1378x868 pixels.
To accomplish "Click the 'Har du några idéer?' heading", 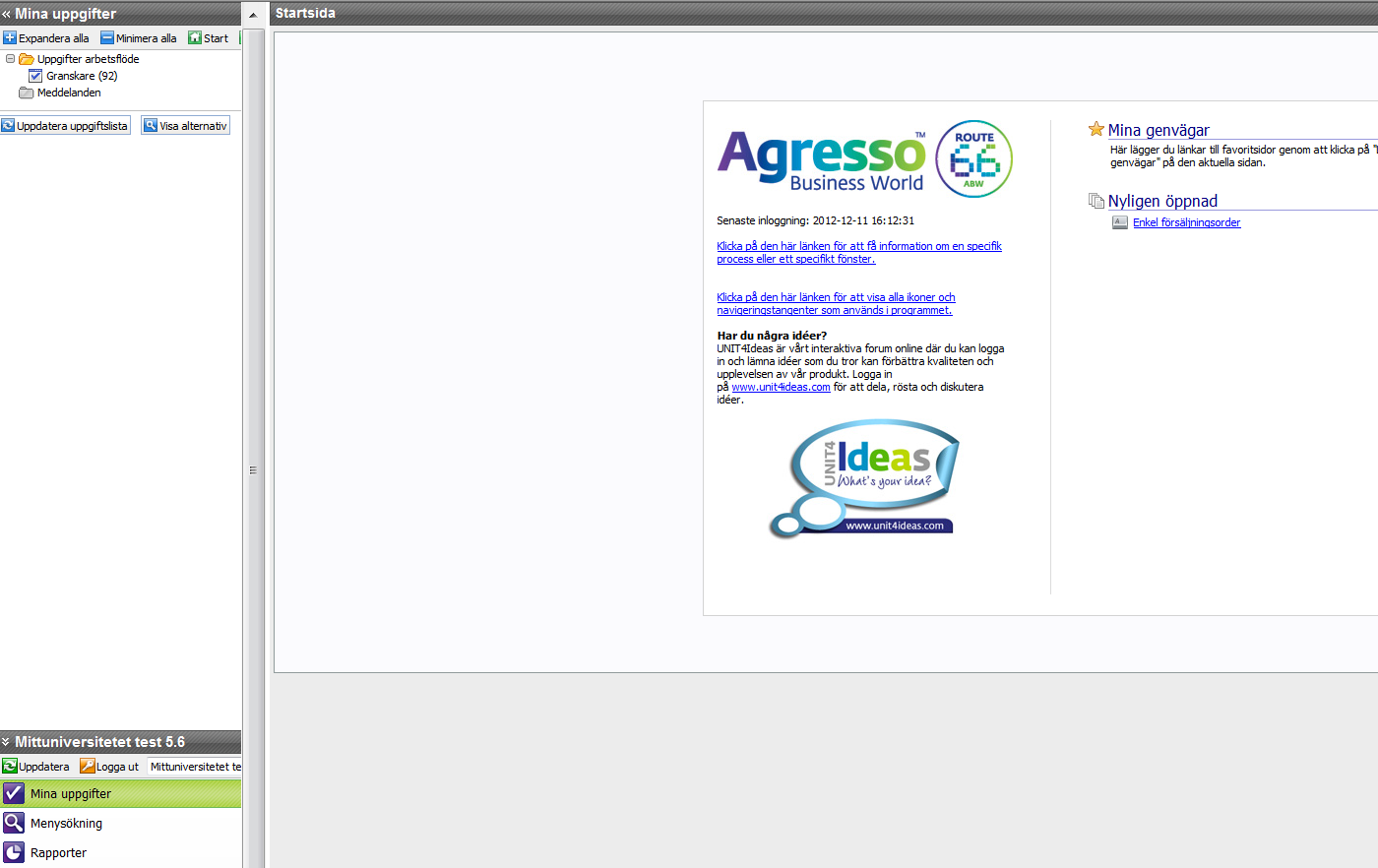I will [x=772, y=336].
